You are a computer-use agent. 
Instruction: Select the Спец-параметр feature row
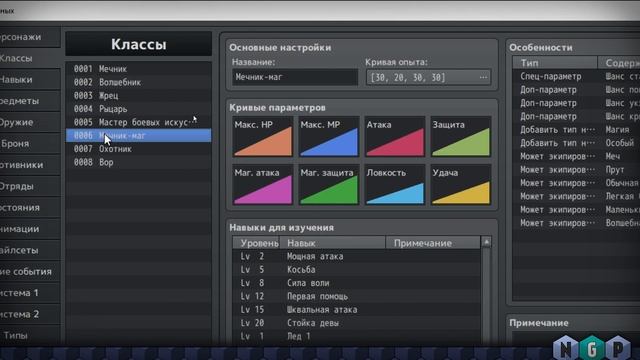pos(576,76)
